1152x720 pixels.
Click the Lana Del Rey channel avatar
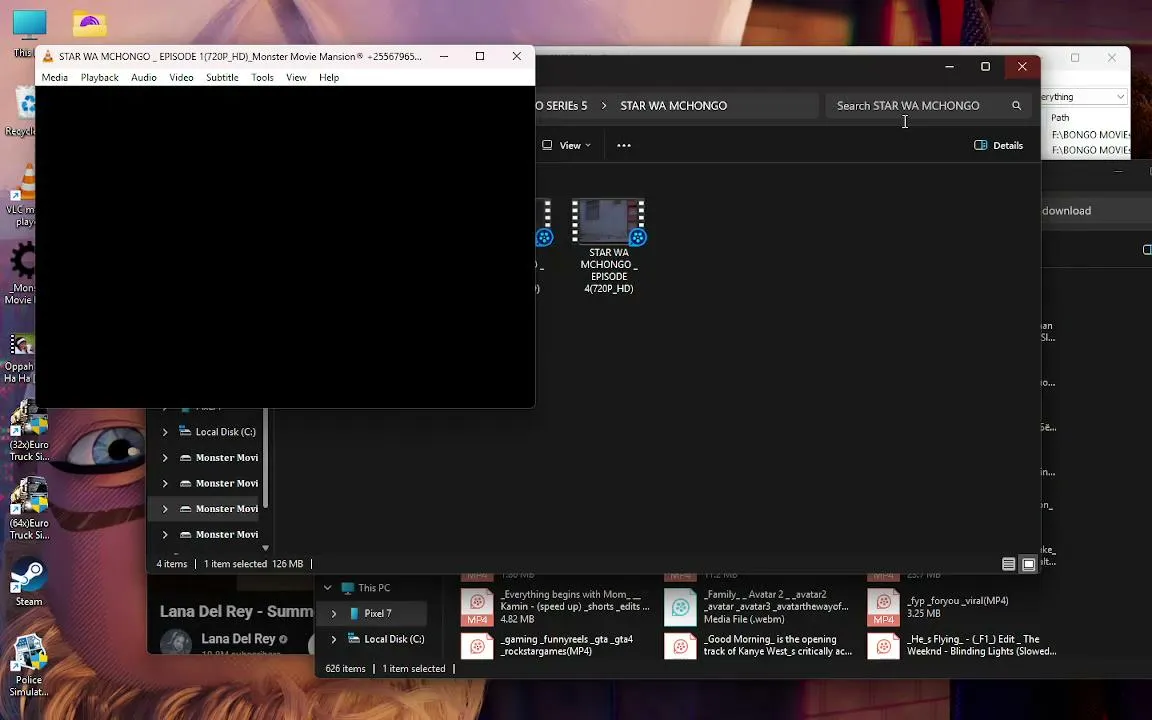(x=176, y=641)
